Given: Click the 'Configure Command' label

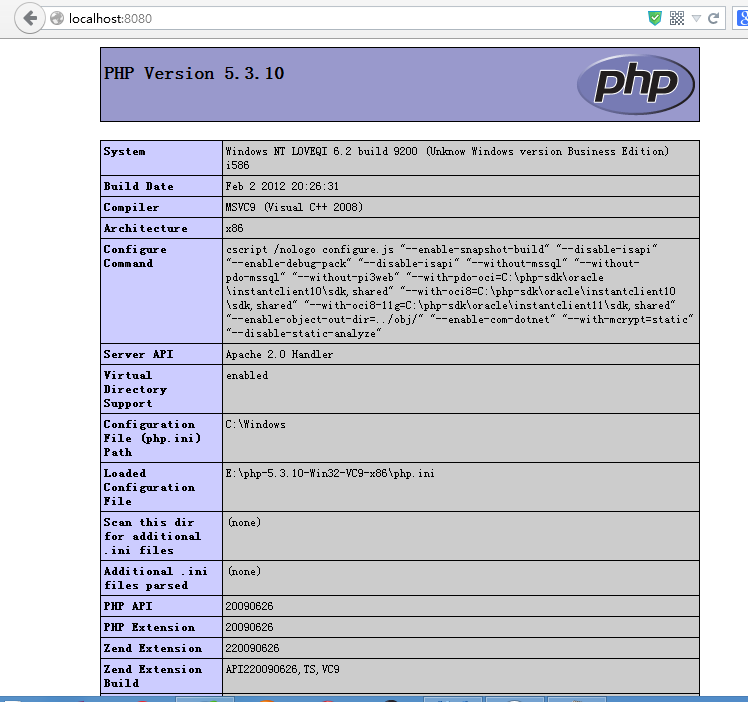Looking at the screenshot, I should [x=135, y=256].
